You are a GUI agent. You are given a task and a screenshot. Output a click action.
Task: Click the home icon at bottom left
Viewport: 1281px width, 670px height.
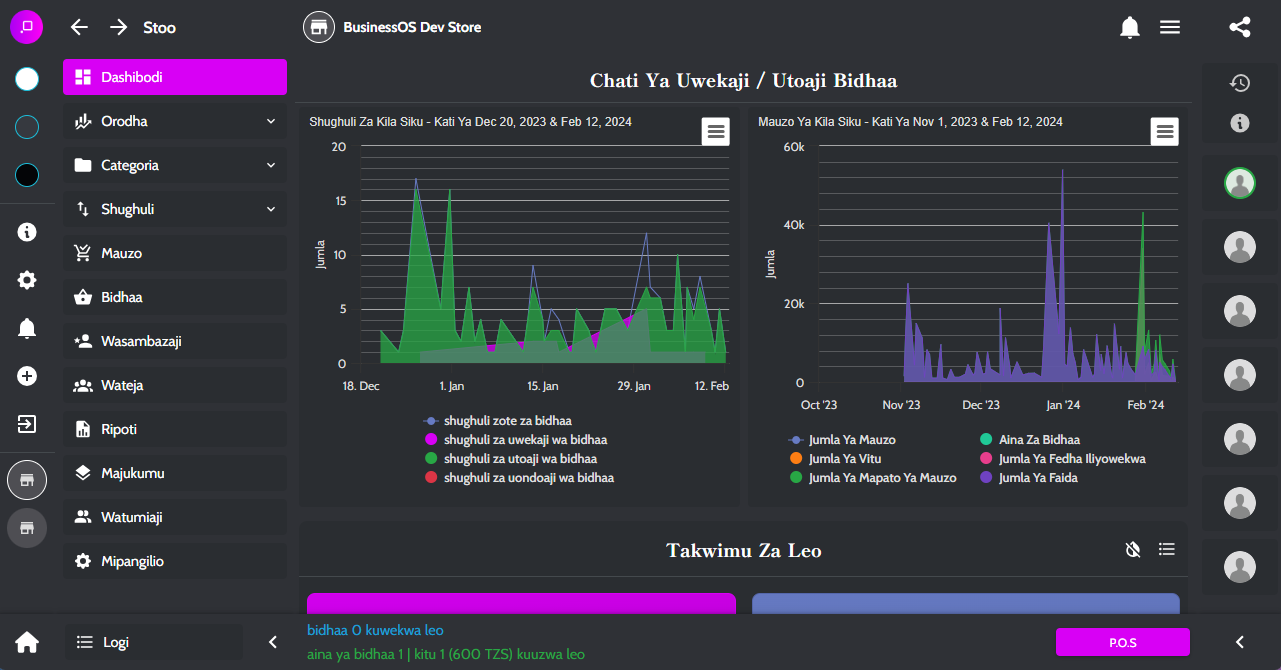click(27, 642)
